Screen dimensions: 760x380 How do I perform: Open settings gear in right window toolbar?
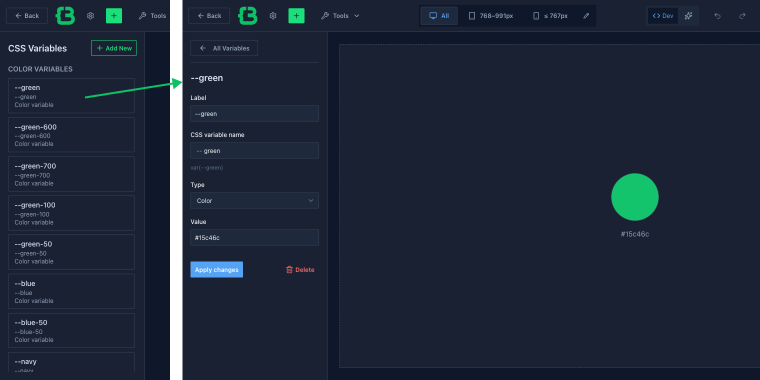click(x=273, y=16)
